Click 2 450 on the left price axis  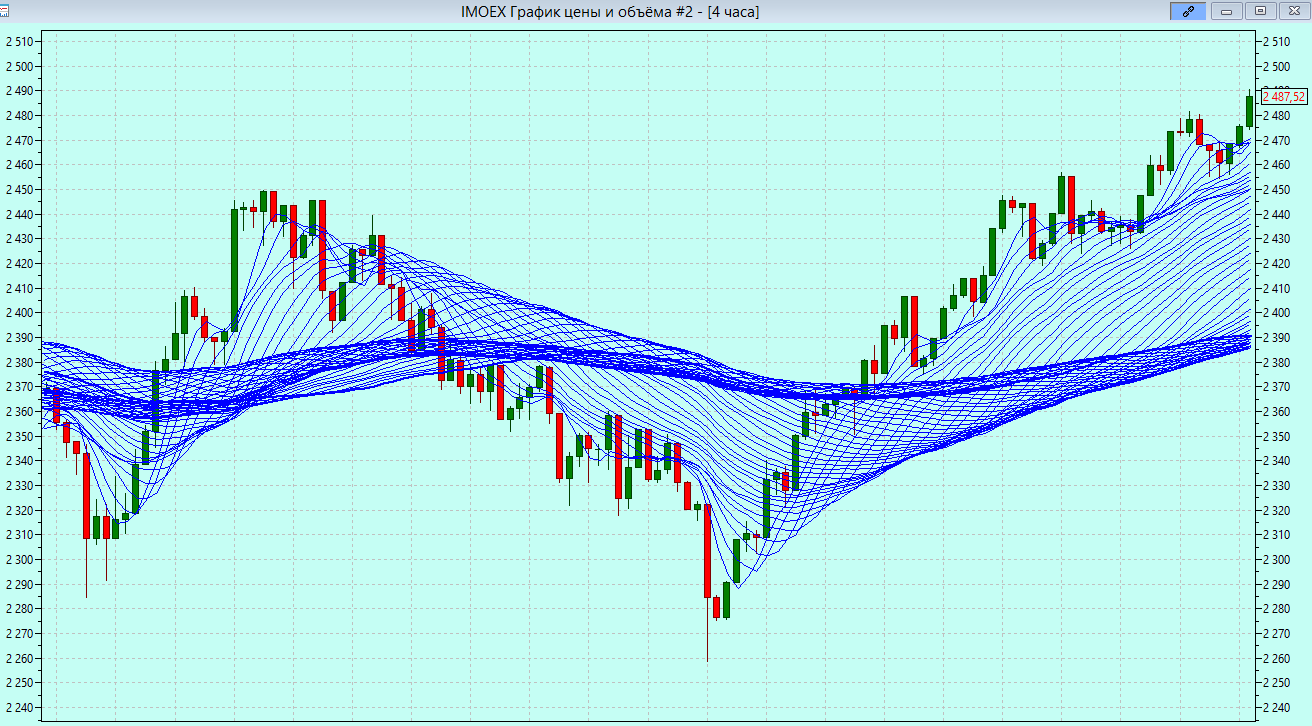pos(20,190)
